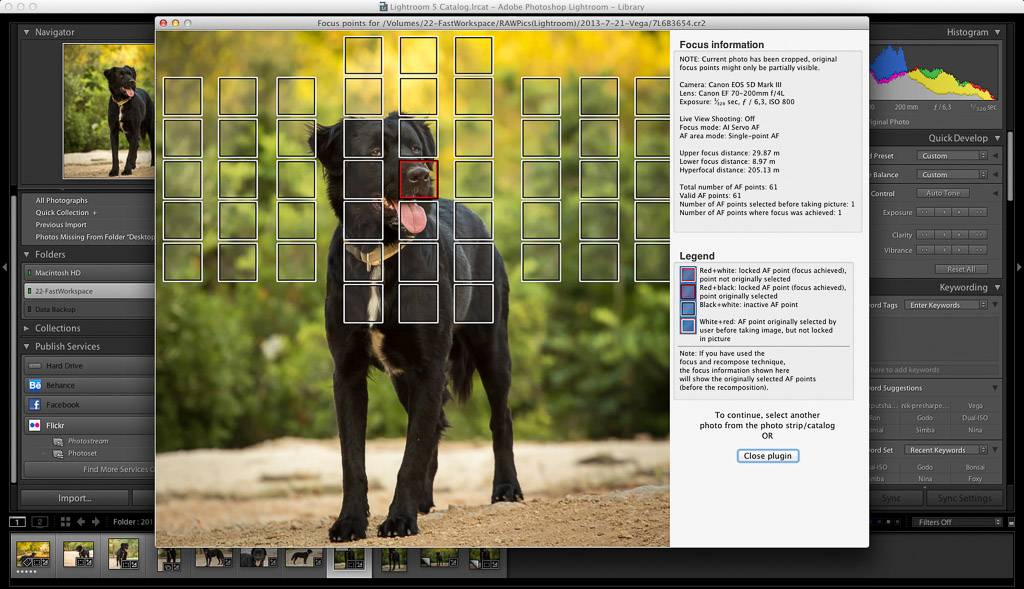Click the Hard Drive publish service icon
The height and width of the screenshot is (589, 1024).
pyautogui.click(x=35, y=366)
